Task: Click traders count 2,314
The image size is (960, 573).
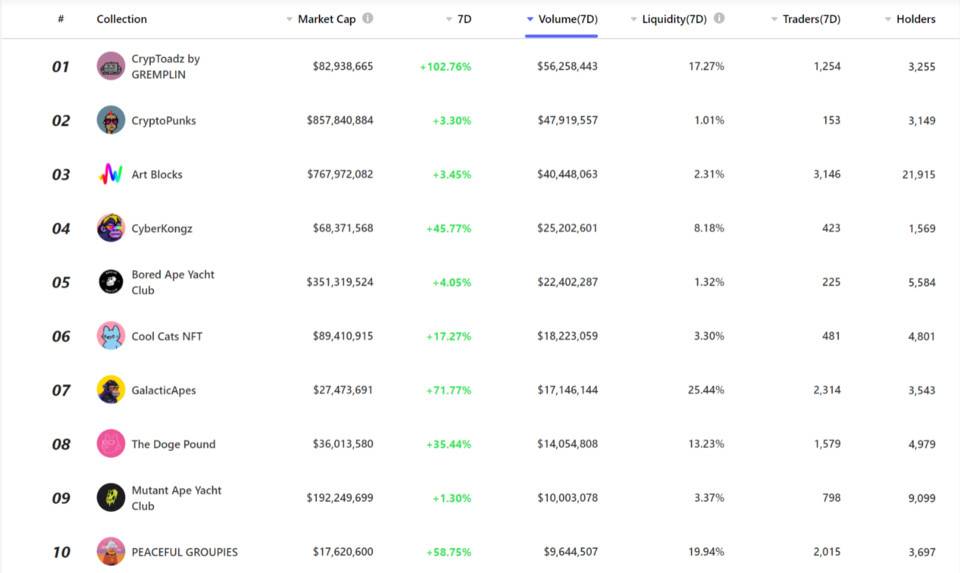Action: (x=827, y=389)
